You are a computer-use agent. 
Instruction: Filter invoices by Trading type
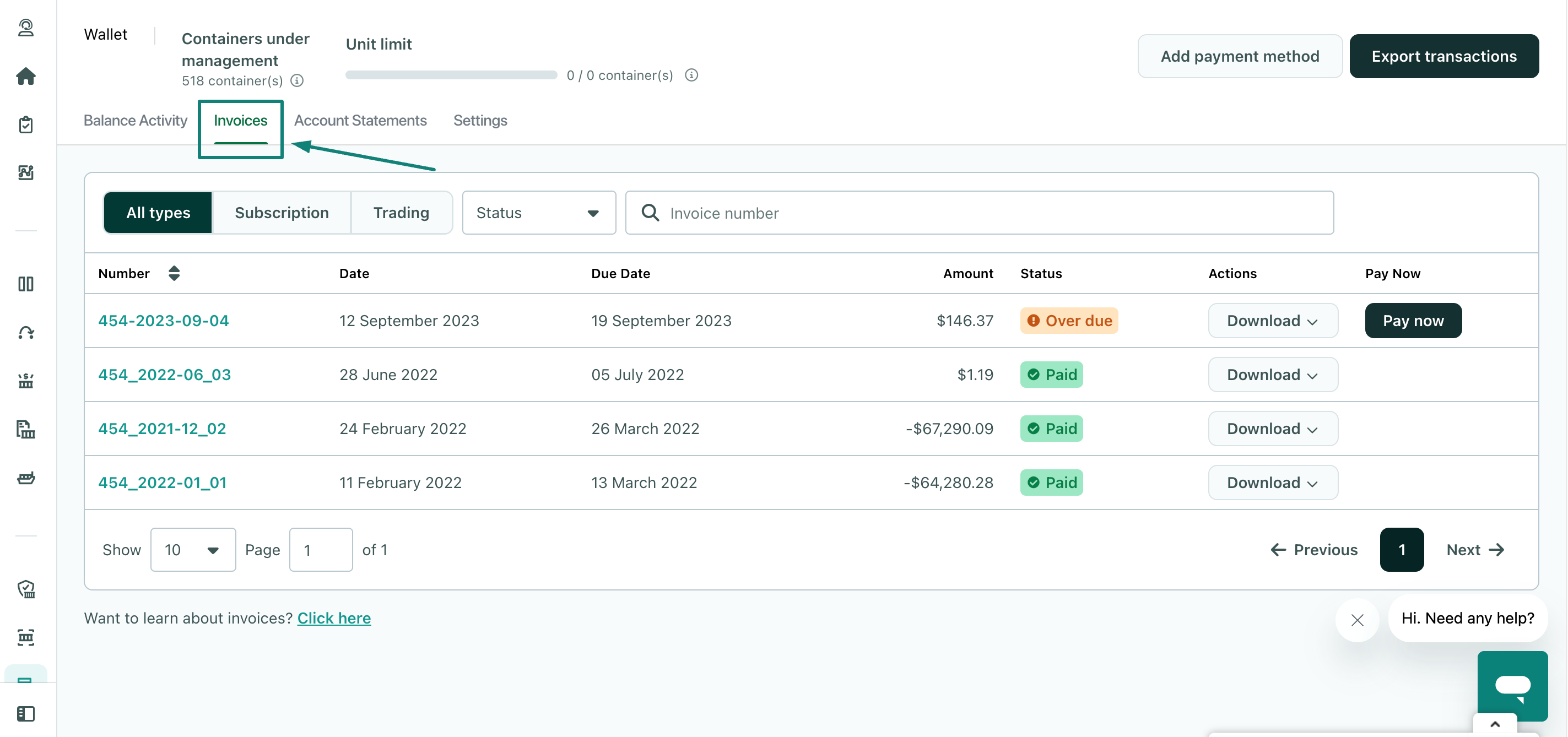(401, 213)
